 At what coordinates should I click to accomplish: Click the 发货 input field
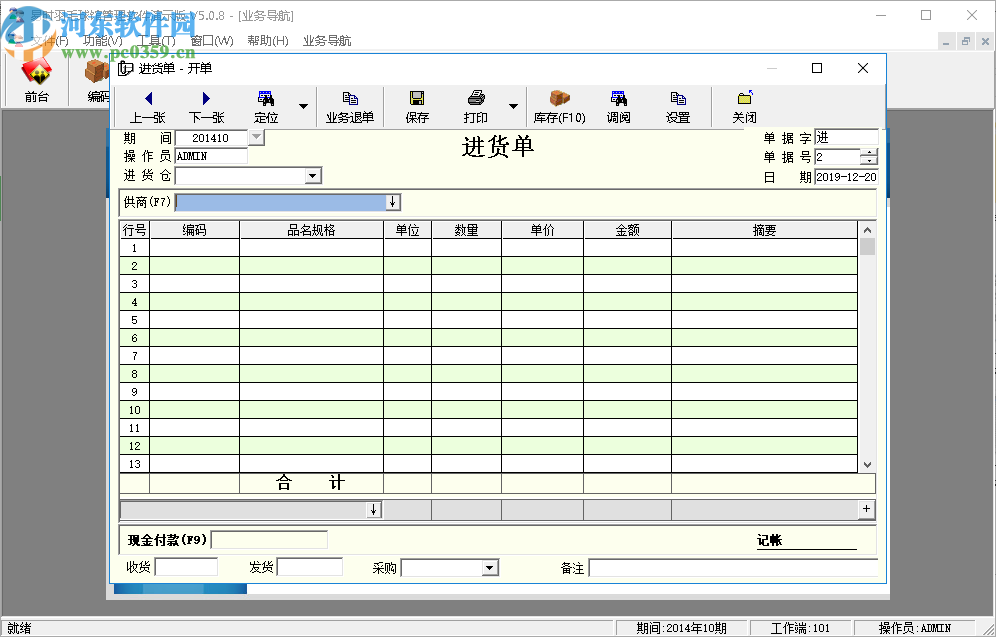[x=310, y=567]
